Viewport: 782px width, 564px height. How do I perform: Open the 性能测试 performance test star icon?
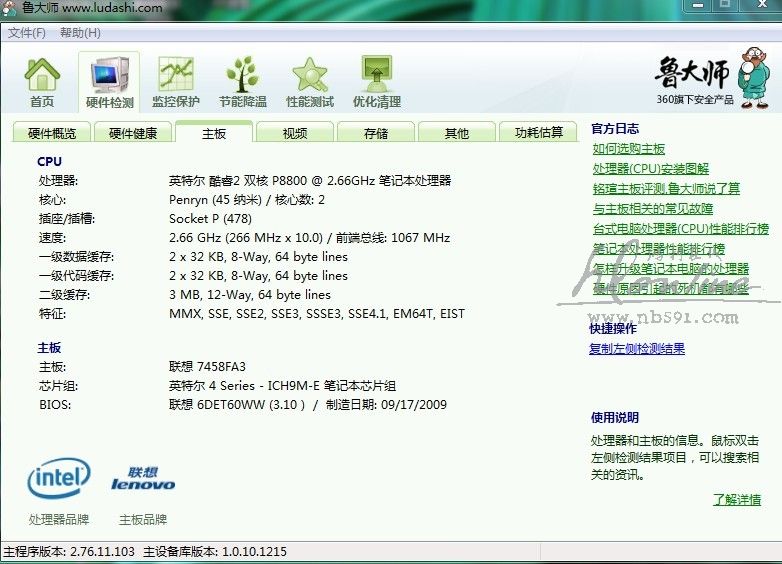(310, 81)
